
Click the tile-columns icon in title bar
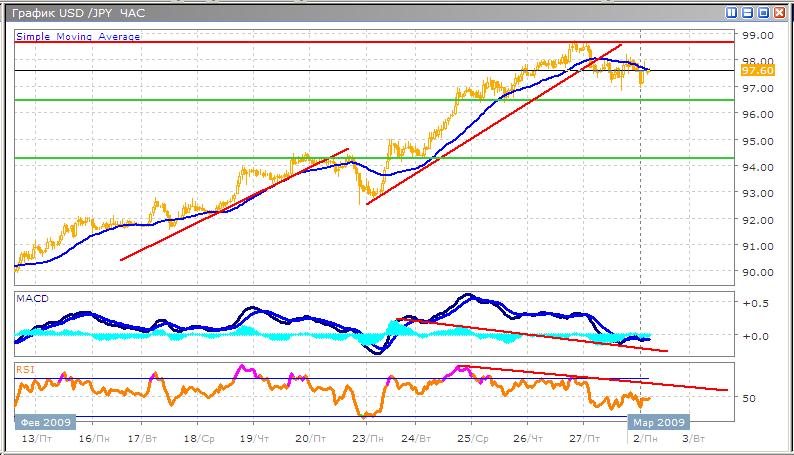tap(731, 12)
